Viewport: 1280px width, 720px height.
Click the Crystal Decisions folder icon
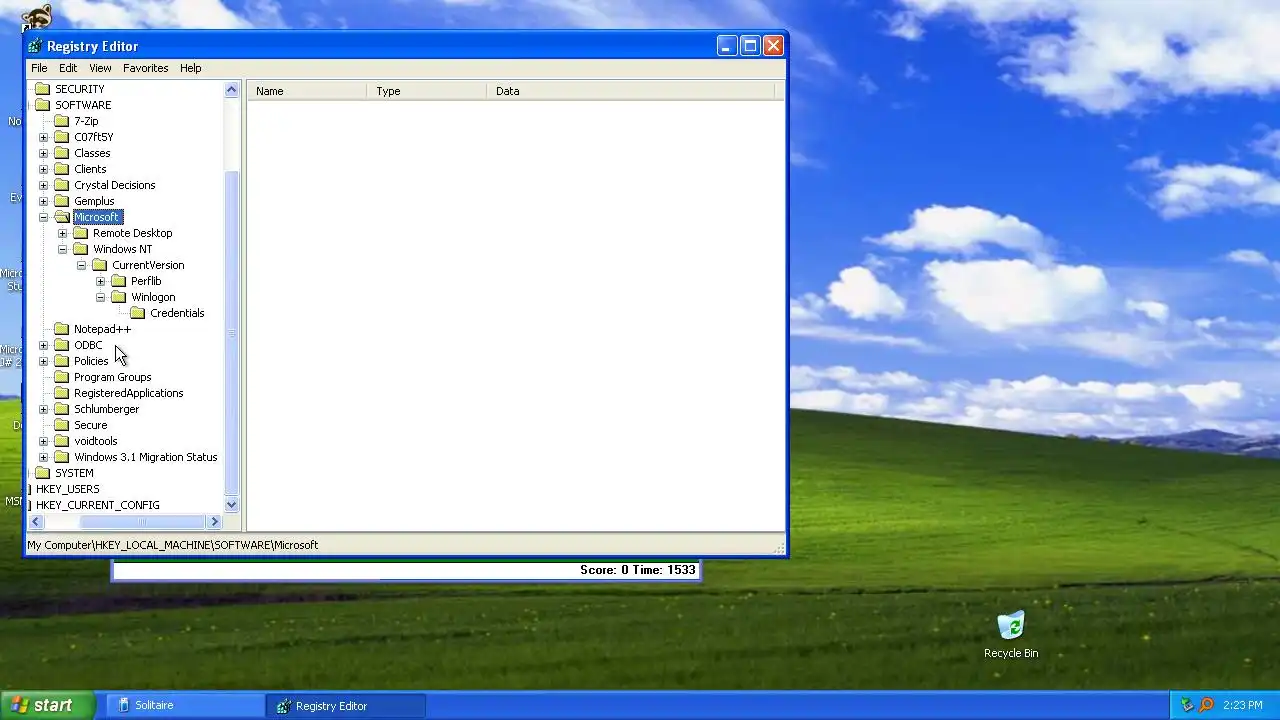pyautogui.click(x=61, y=185)
